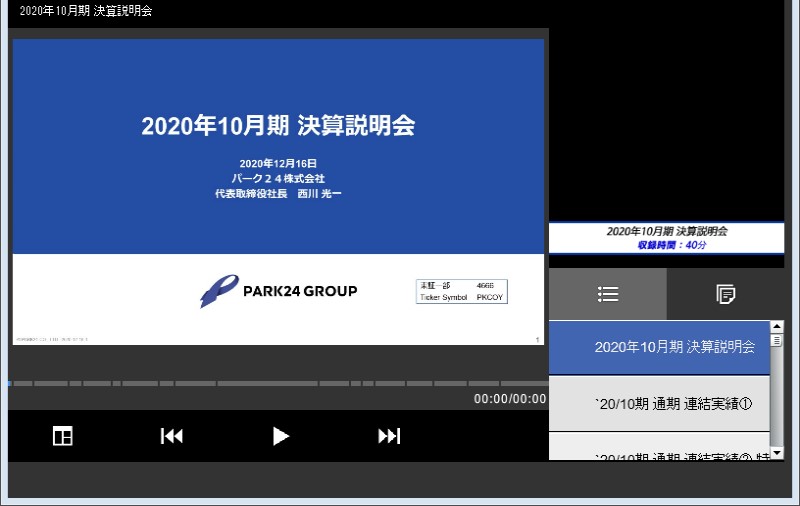This screenshot has width=800, height=506.
Task: Jump to chapter `20/10期 通期 連結実績②
Action: pyautogui.click(x=659, y=447)
